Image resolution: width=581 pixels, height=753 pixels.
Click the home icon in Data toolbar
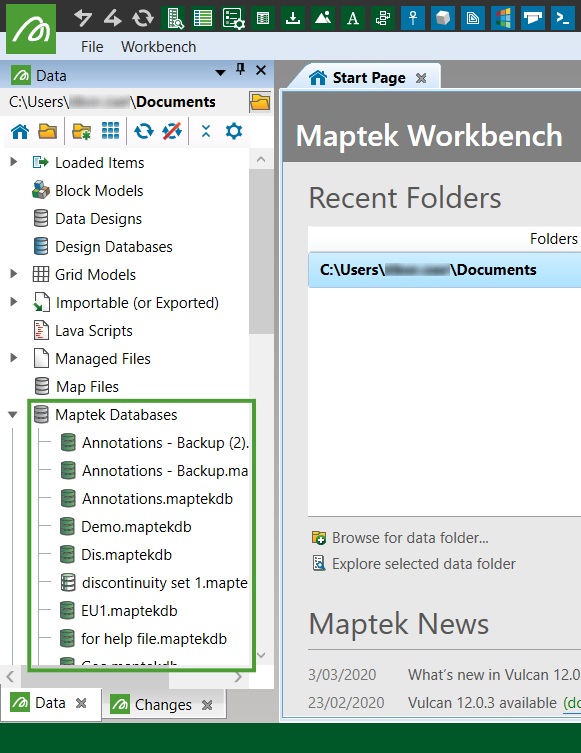tap(20, 131)
